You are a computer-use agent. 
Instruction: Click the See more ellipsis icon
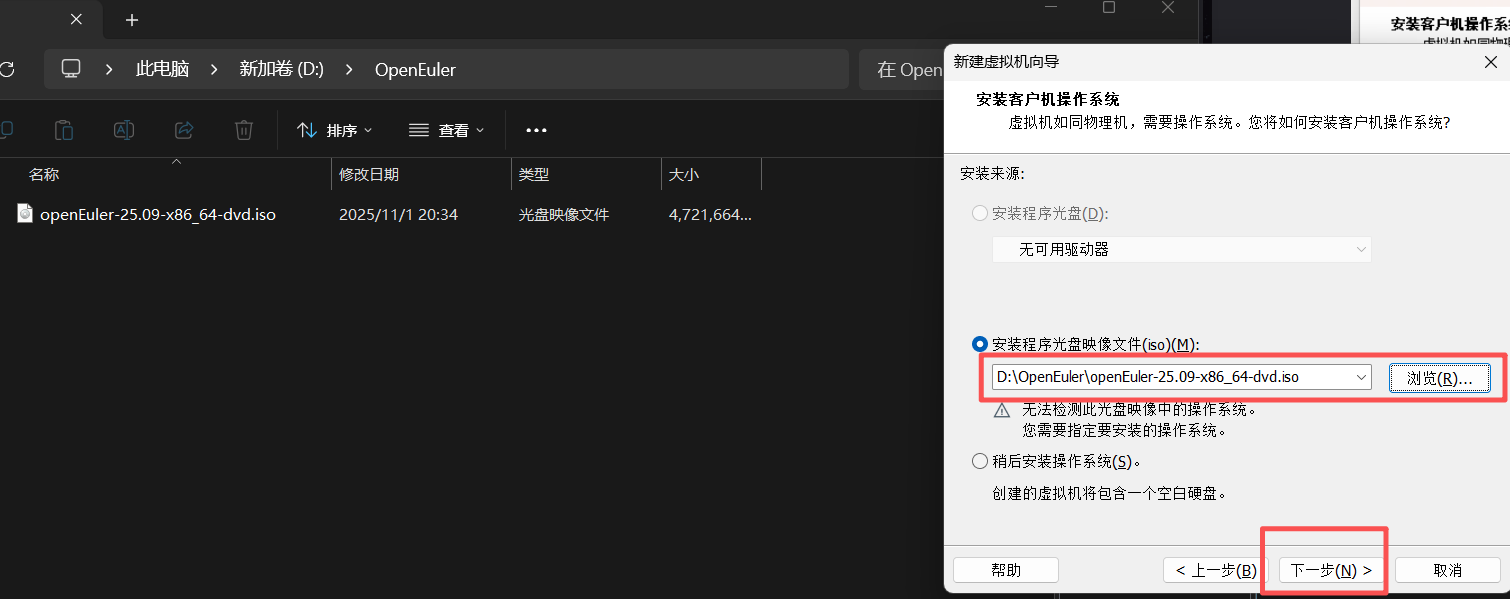click(536, 130)
